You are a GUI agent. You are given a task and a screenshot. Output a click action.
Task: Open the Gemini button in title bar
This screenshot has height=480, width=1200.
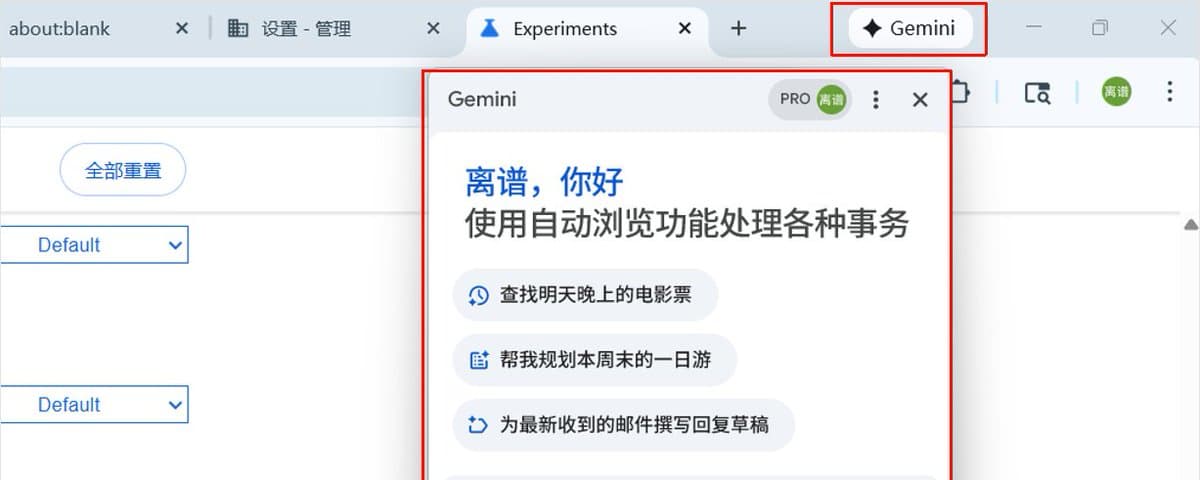coord(909,29)
